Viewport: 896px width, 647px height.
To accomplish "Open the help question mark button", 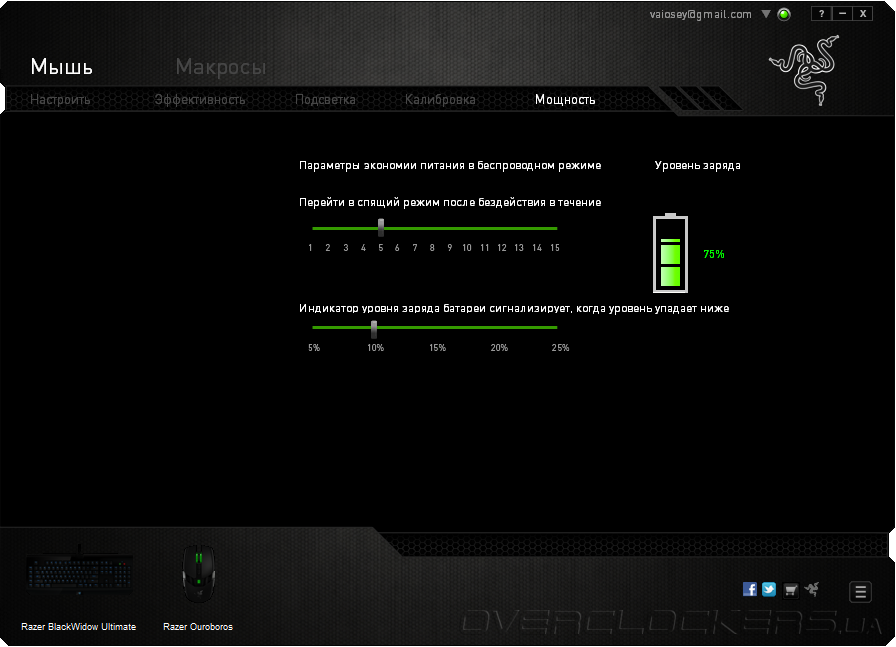I will [x=821, y=14].
